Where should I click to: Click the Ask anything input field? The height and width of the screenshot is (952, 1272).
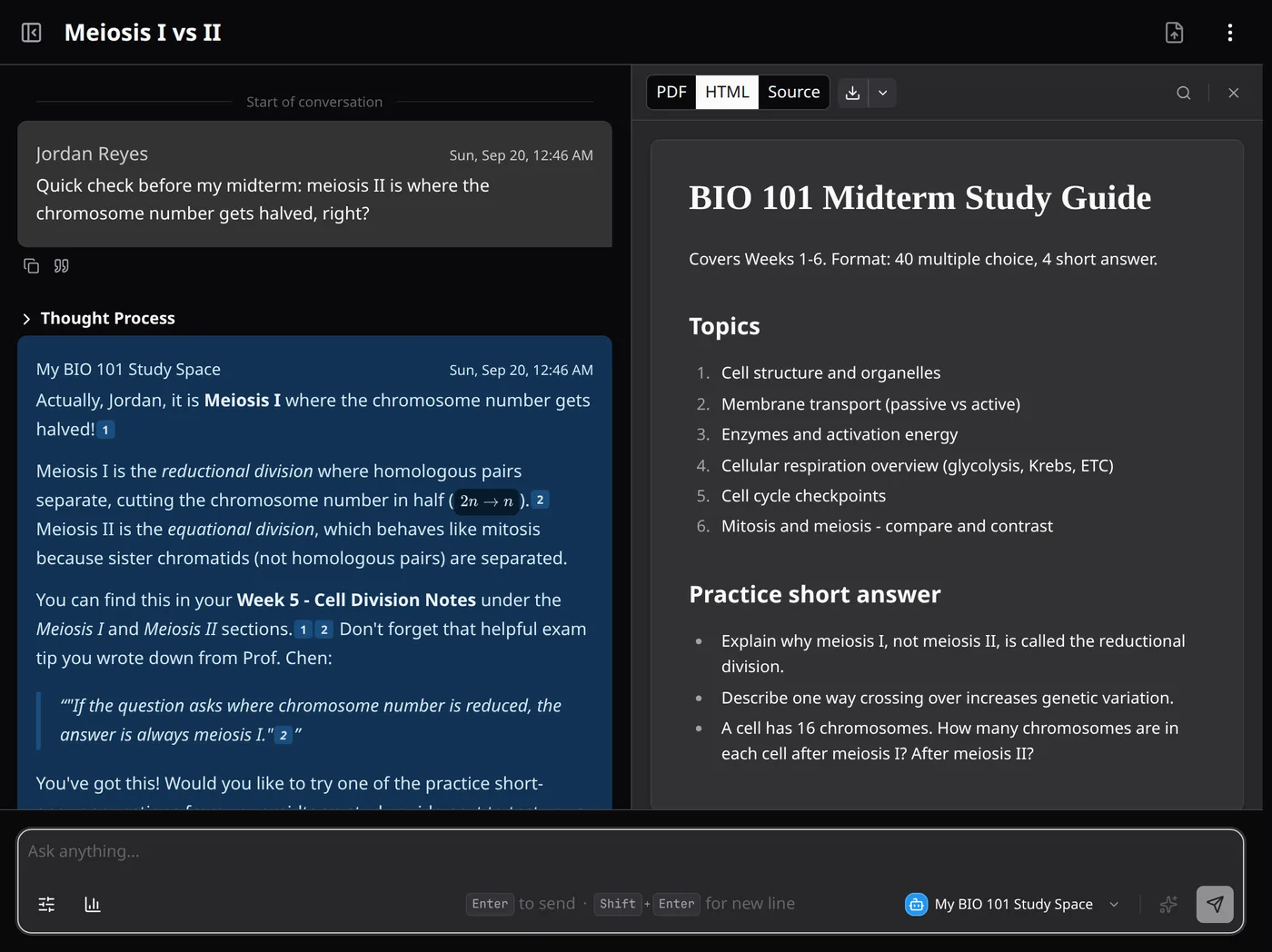(630, 852)
